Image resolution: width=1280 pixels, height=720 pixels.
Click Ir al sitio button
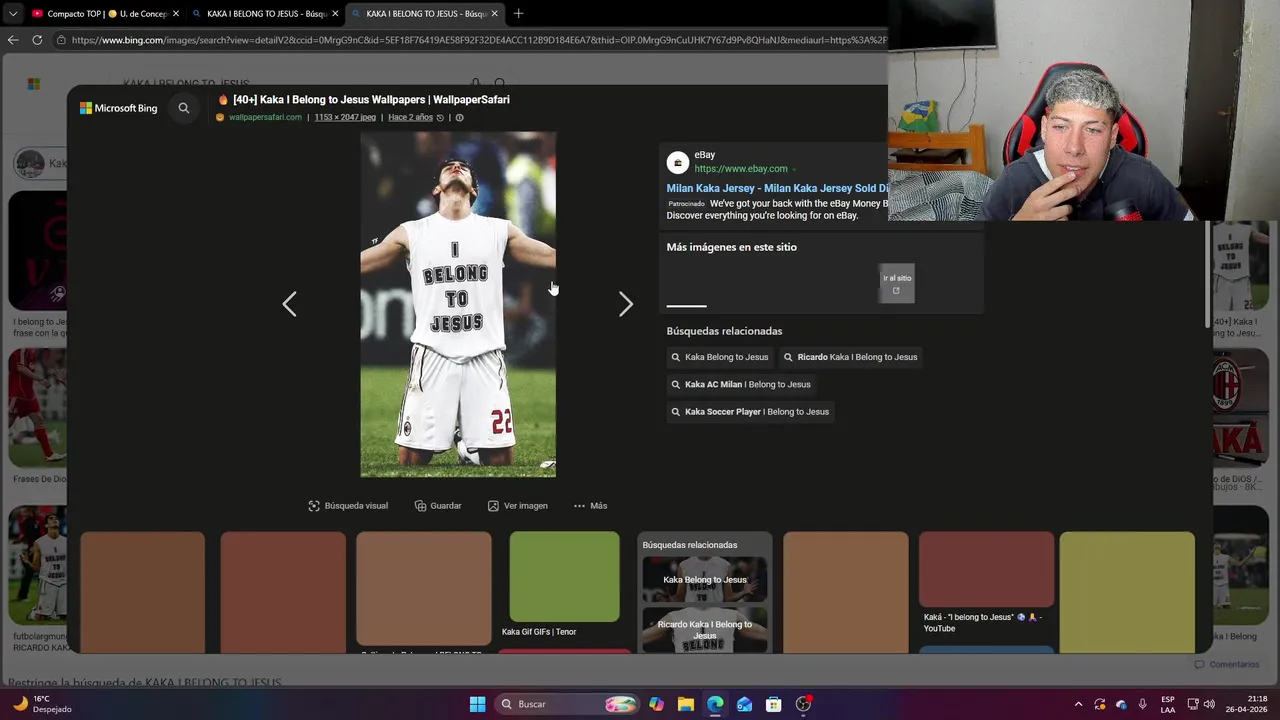click(x=897, y=284)
